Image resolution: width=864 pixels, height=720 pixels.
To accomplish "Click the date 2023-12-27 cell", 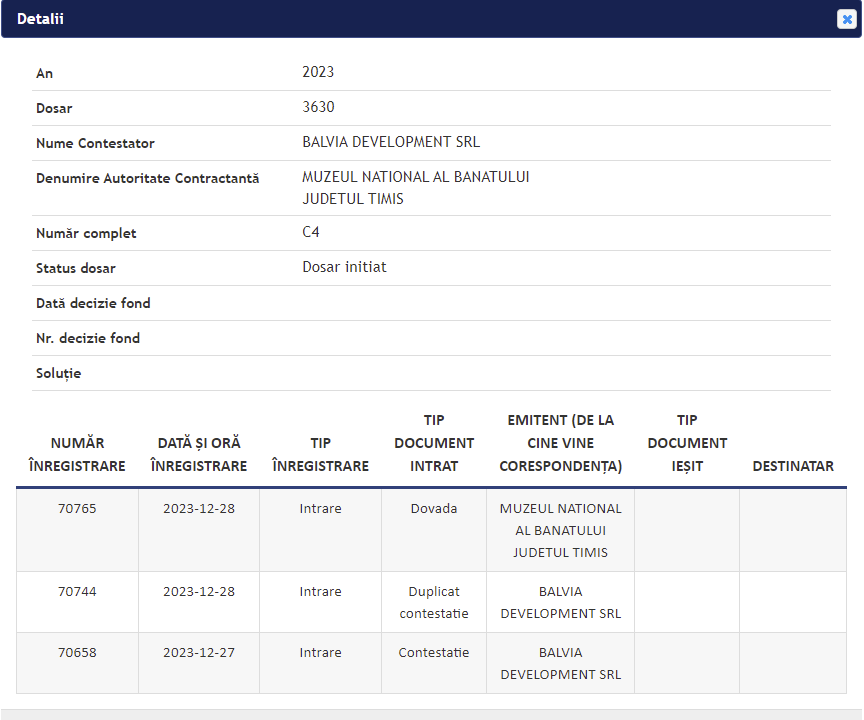I will tap(199, 653).
